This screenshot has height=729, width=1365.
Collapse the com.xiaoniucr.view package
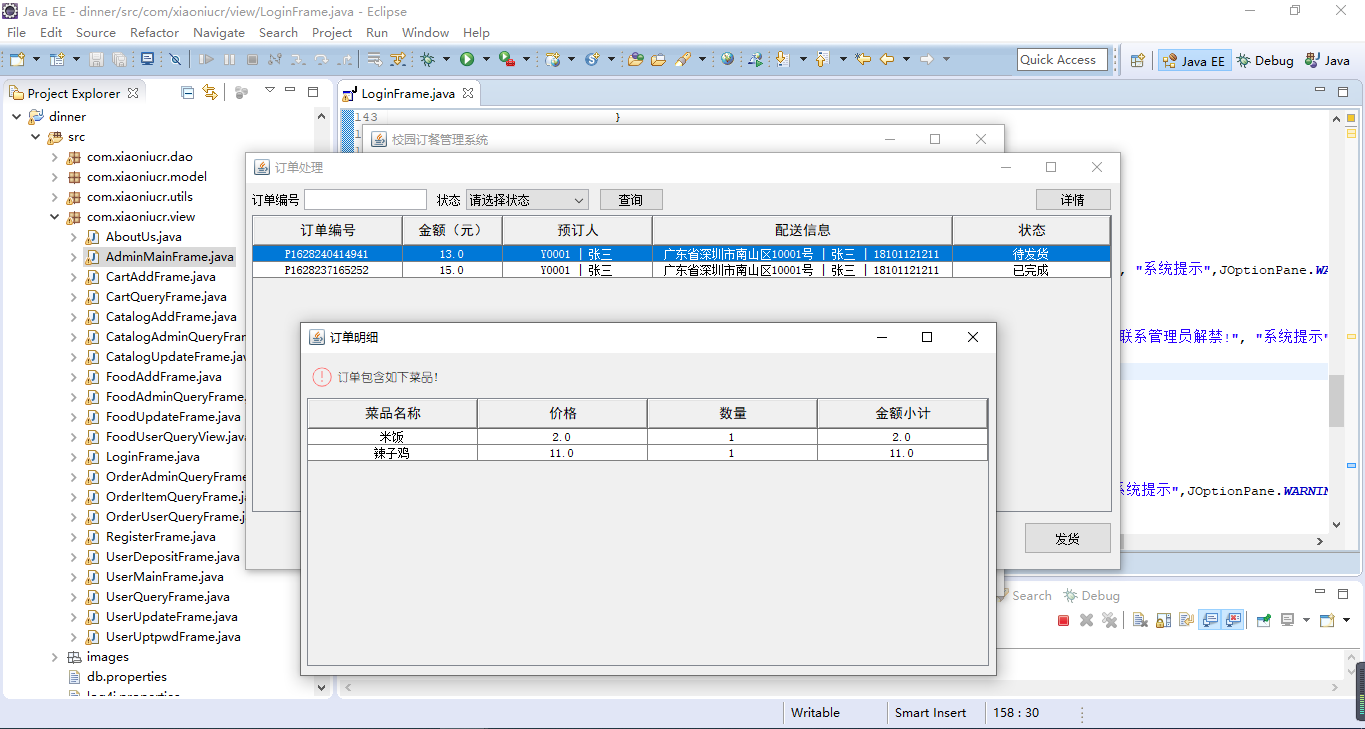55,217
